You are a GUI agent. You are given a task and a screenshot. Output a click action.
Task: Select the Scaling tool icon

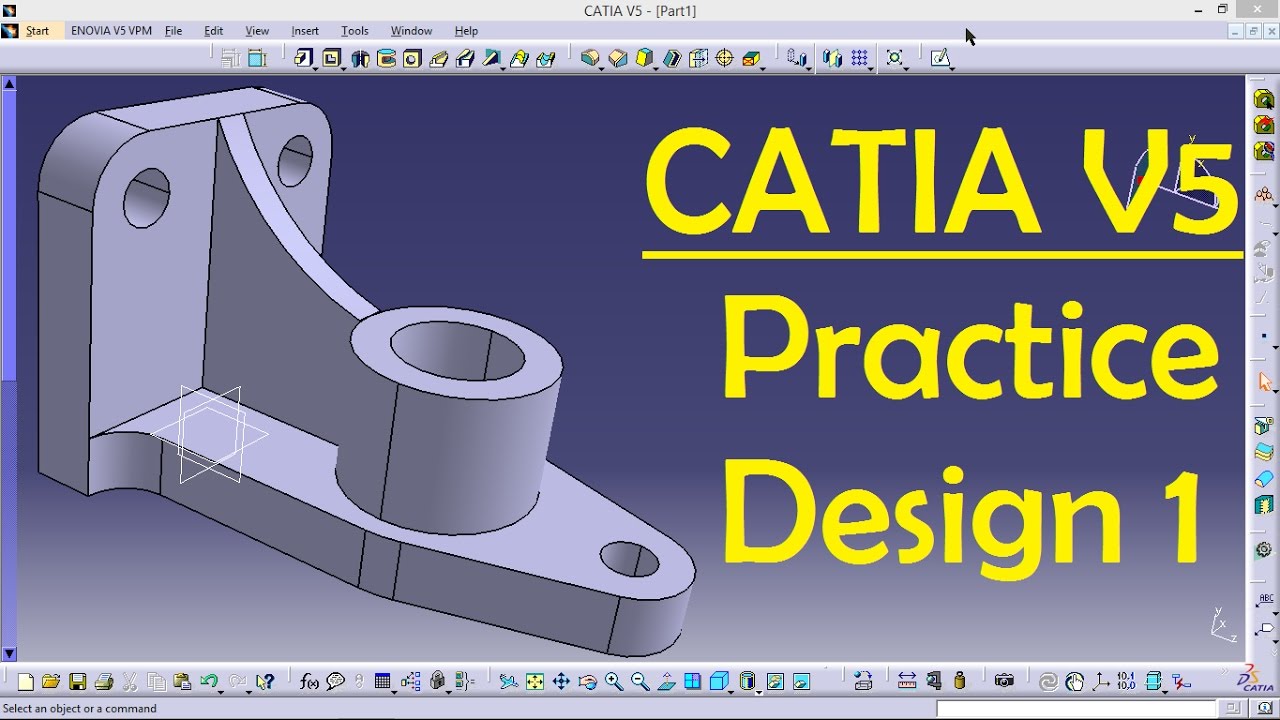pos(894,58)
